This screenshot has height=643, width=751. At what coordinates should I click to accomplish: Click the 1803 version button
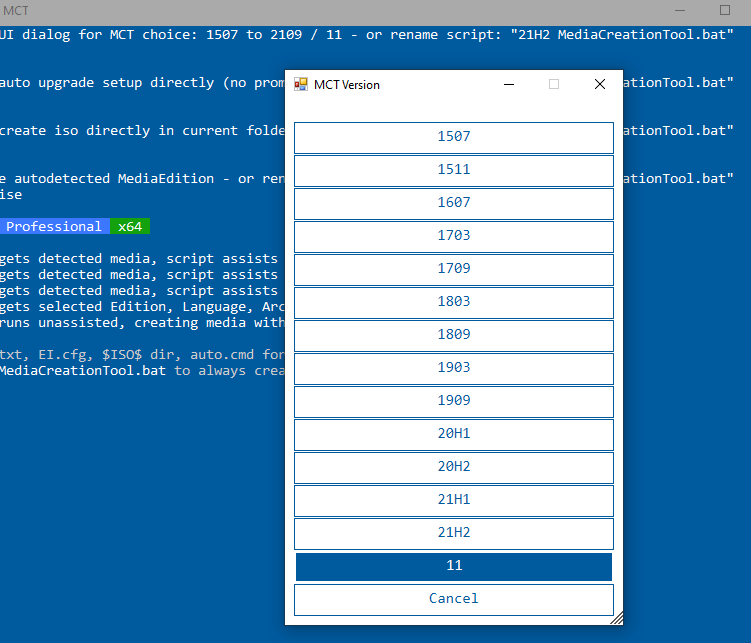point(454,303)
